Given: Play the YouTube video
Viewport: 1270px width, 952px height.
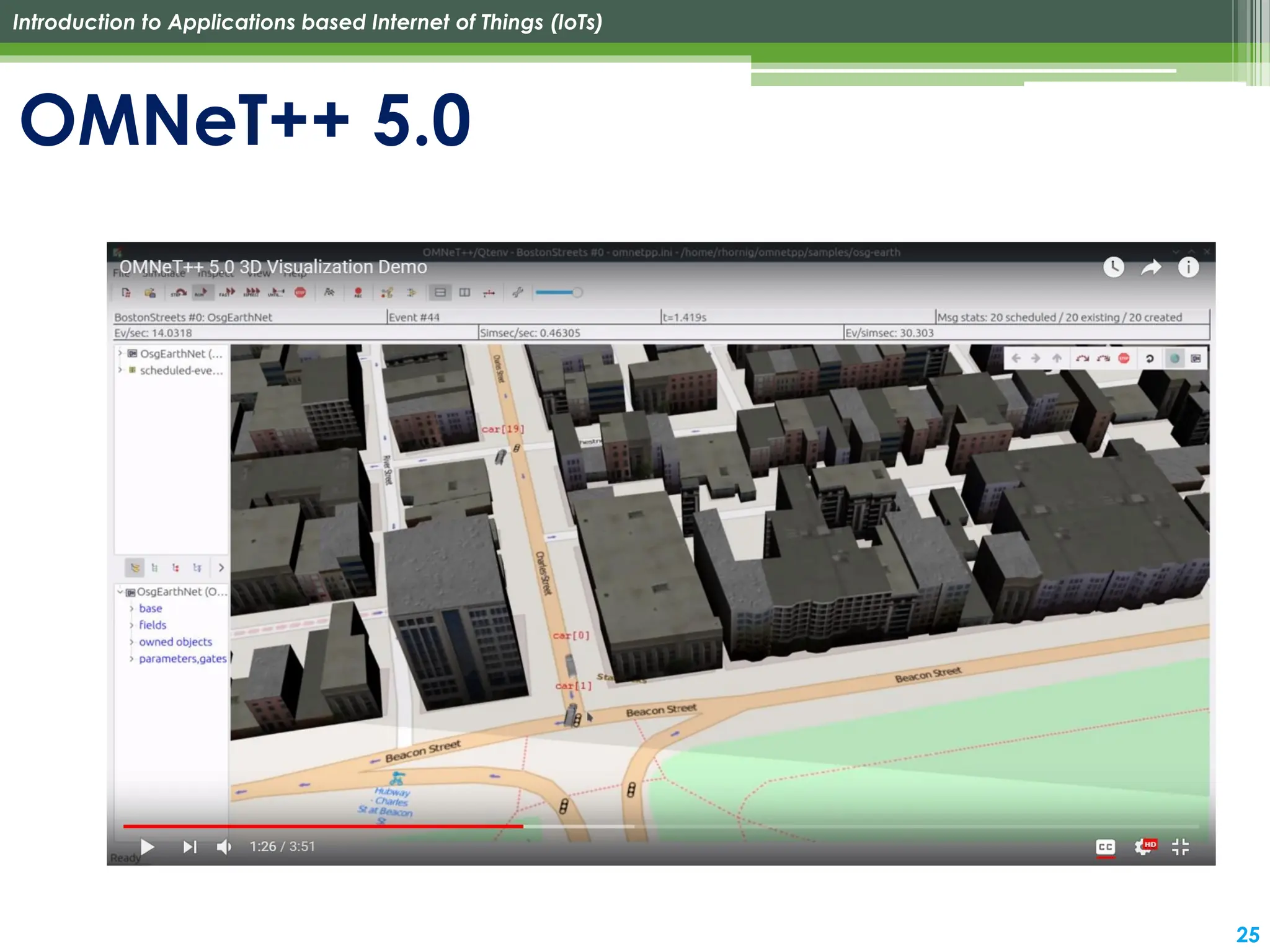Looking at the screenshot, I should pos(147,847).
